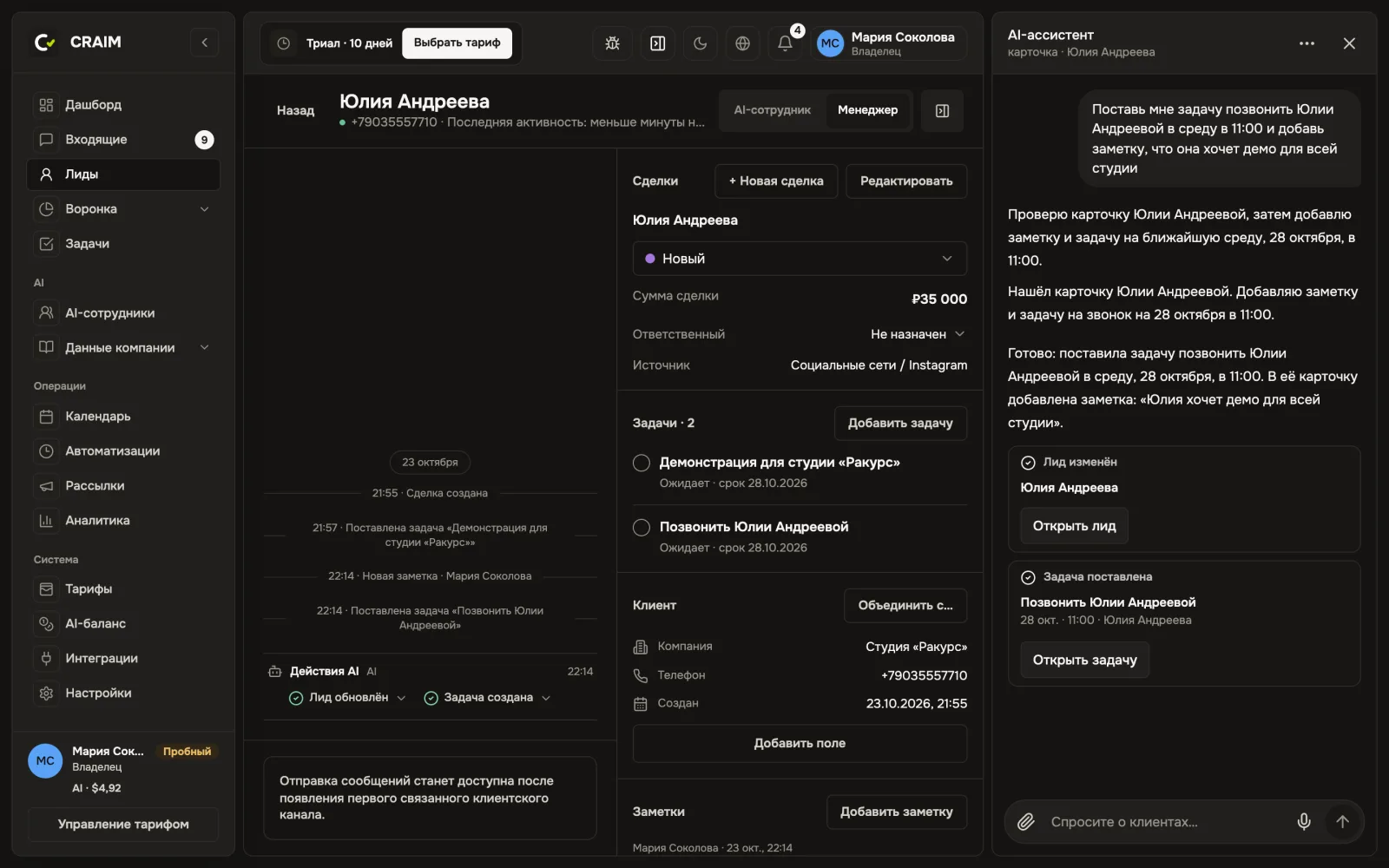Open notifications bell icon
The height and width of the screenshot is (868, 1389).
coord(785,43)
